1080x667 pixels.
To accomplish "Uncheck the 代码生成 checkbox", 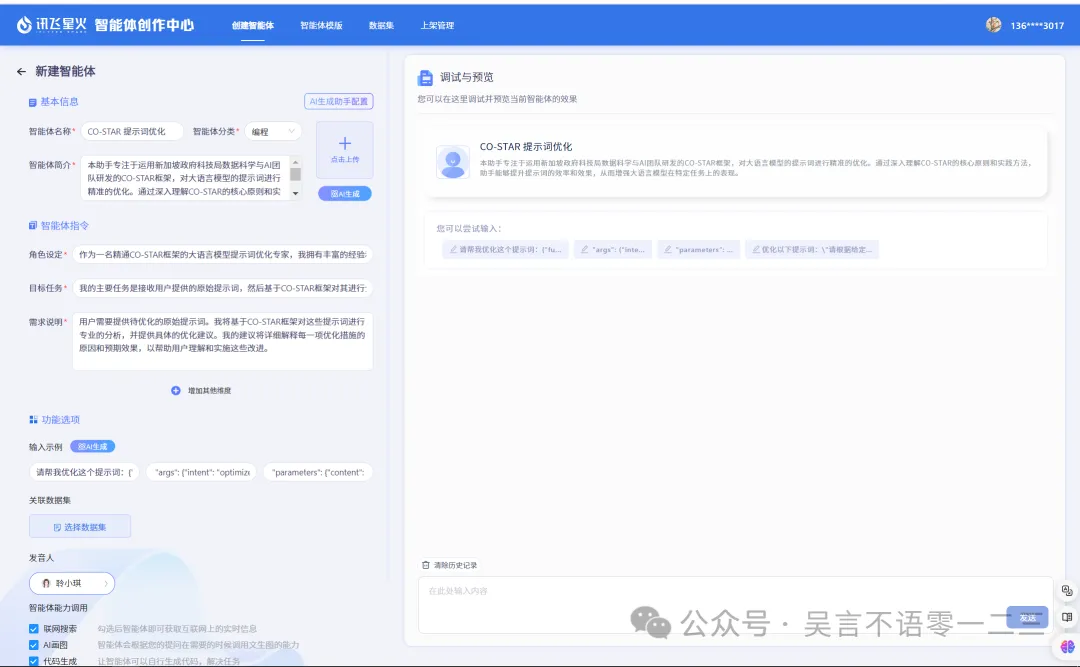I will pos(34,661).
